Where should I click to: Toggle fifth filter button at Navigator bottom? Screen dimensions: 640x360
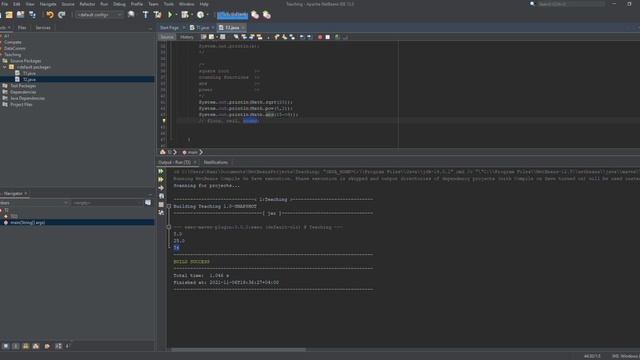pos(47,346)
